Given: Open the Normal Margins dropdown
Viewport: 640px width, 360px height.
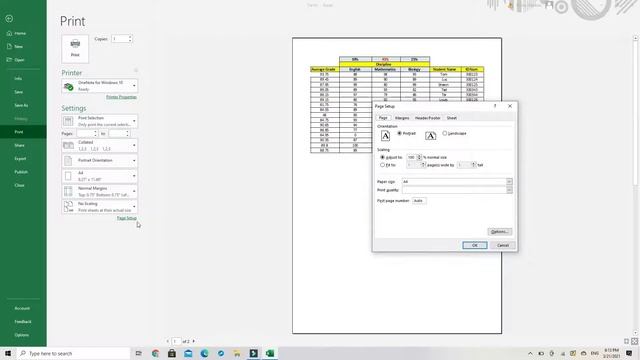Looking at the screenshot, I should (100, 191).
